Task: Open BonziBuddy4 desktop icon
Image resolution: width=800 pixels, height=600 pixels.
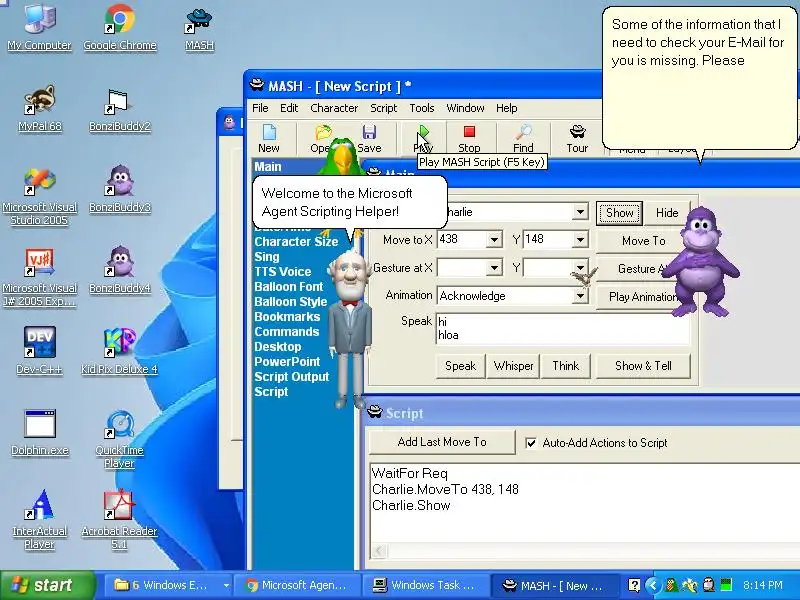Action: point(119,269)
